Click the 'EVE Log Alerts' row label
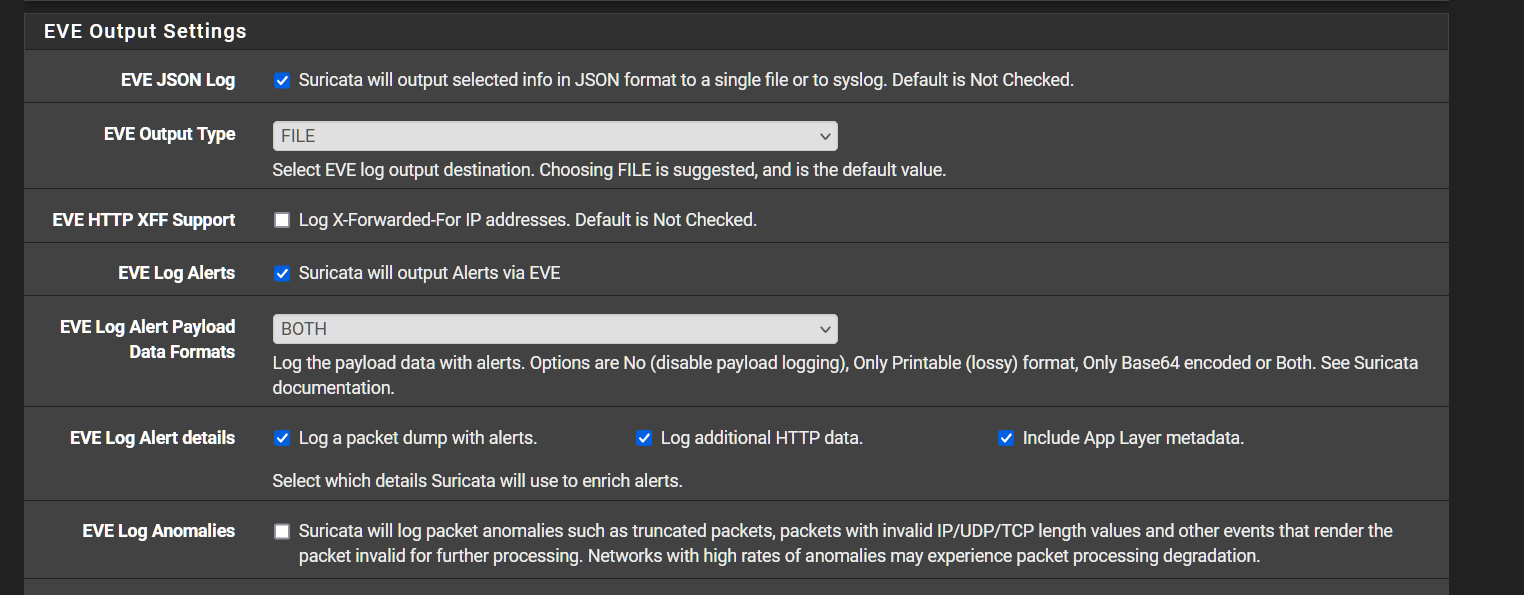This screenshot has height=595, width=1524. click(x=176, y=273)
